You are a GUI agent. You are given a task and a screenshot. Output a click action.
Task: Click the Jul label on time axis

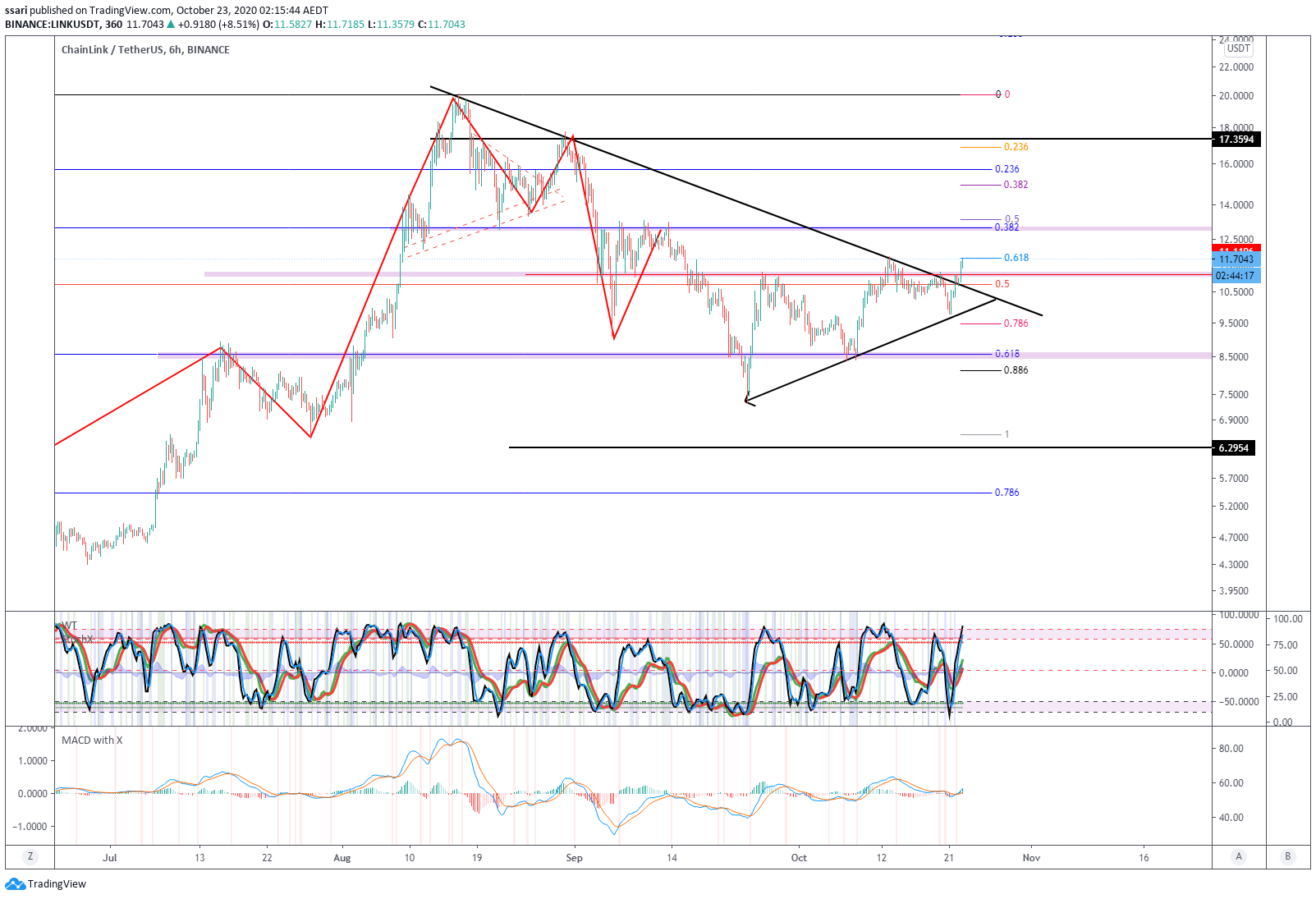(x=110, y=858)
